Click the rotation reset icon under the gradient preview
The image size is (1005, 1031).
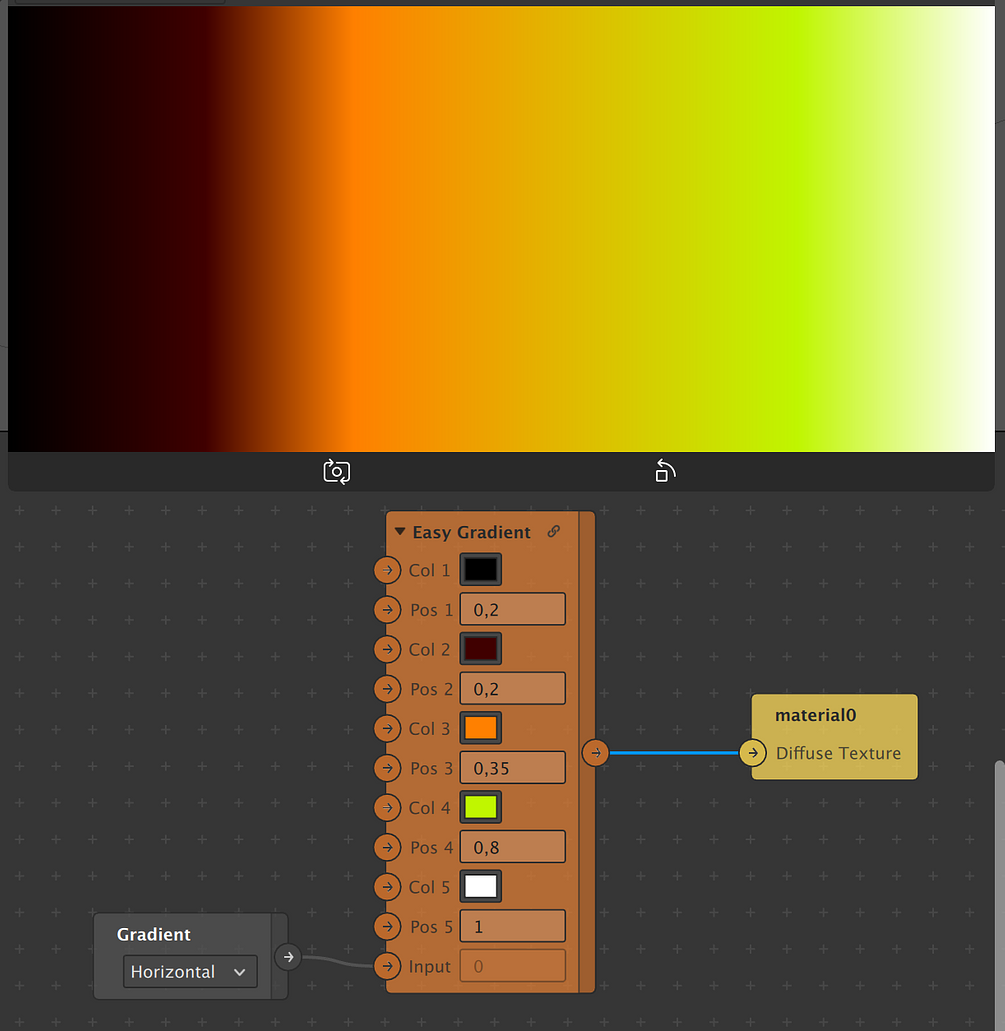point(665,471)
